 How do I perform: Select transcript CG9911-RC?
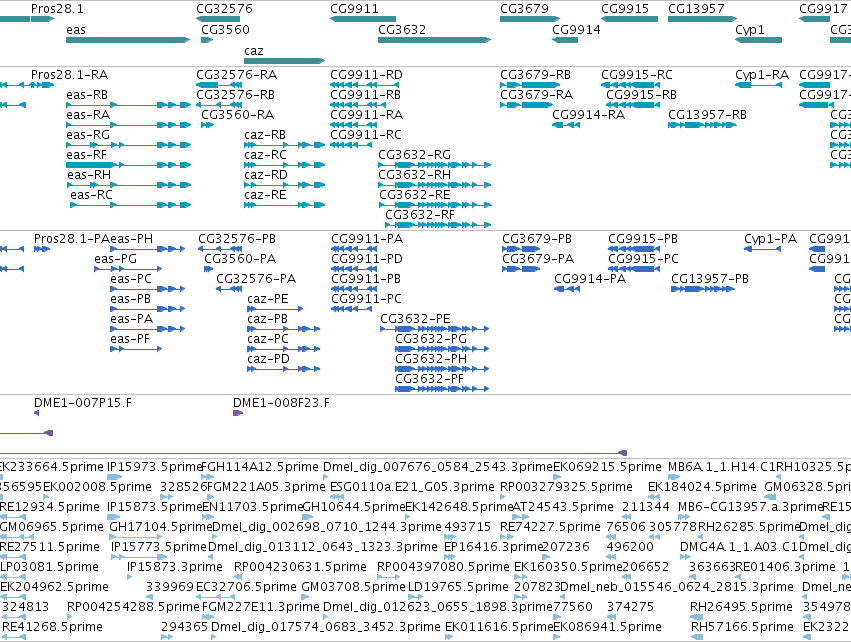pos(366,135)
